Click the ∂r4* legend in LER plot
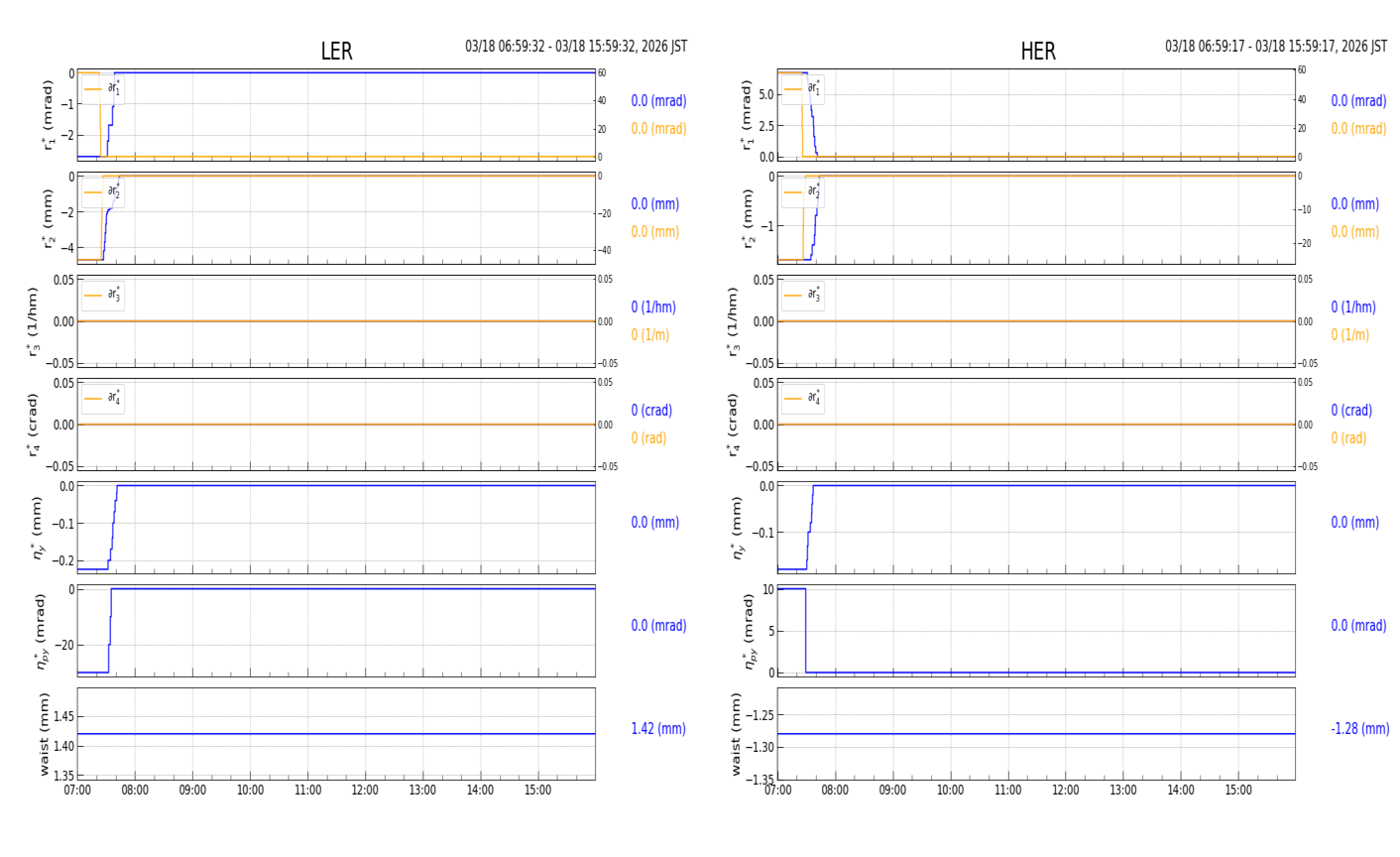 coord(103,399)
